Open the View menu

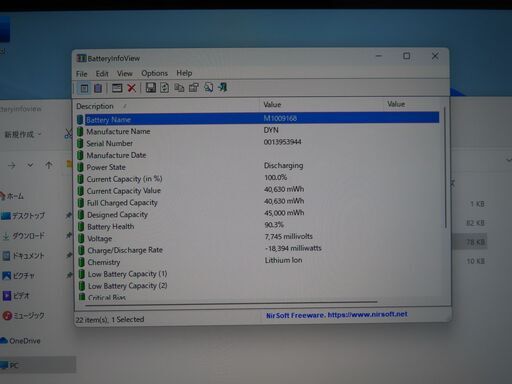125,73
